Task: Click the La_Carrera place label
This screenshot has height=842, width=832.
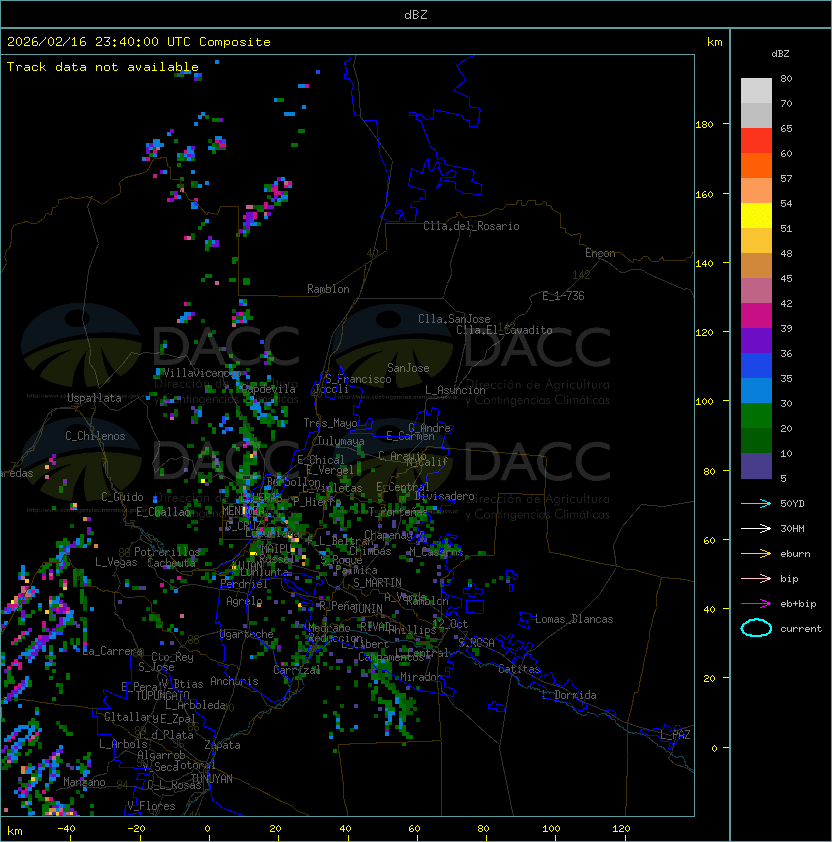Action: coord(113,651)
